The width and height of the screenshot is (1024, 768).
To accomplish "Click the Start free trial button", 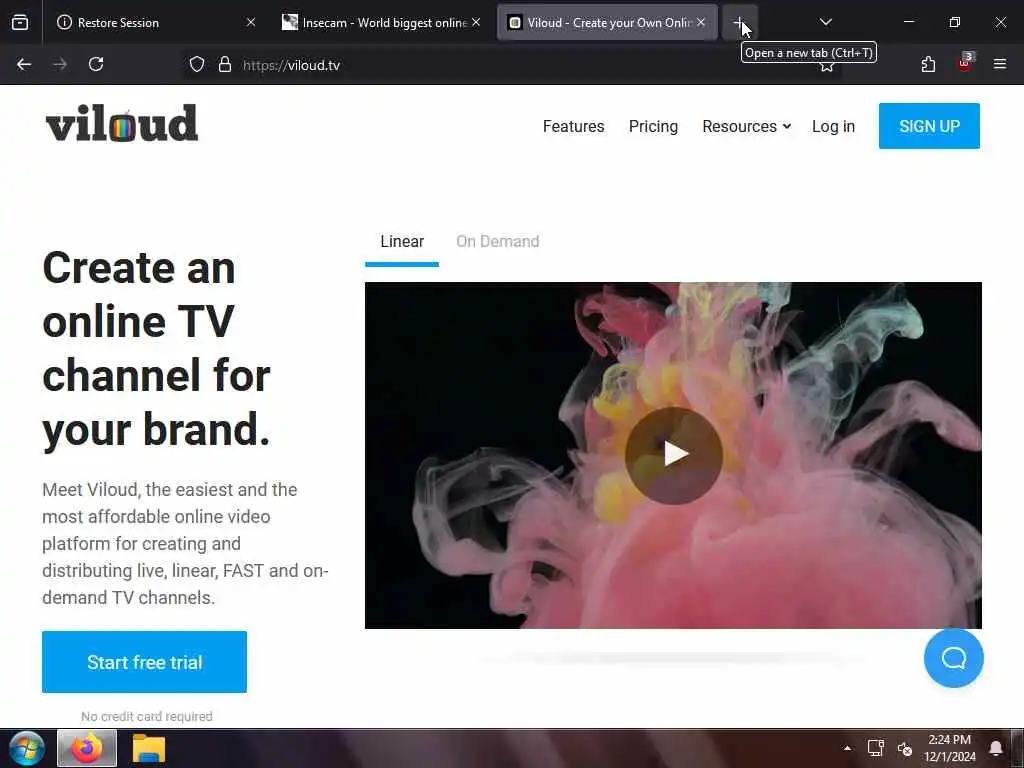I will tap(144, 662).
